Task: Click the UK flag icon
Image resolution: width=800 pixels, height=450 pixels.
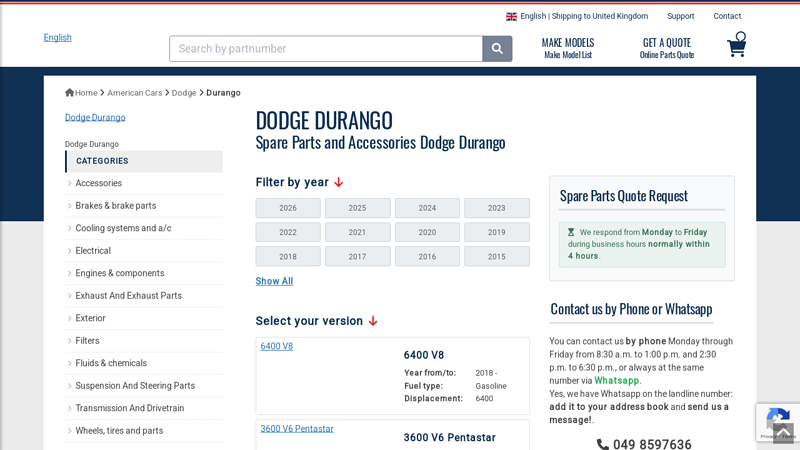Action: tap(511, 16)
